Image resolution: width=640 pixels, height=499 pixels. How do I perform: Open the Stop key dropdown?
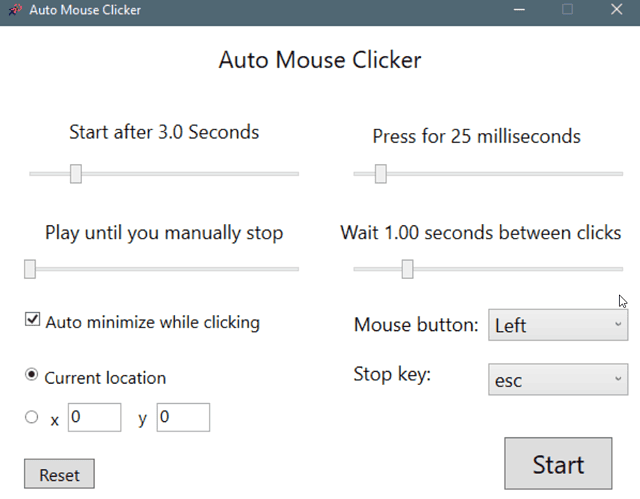558,379
